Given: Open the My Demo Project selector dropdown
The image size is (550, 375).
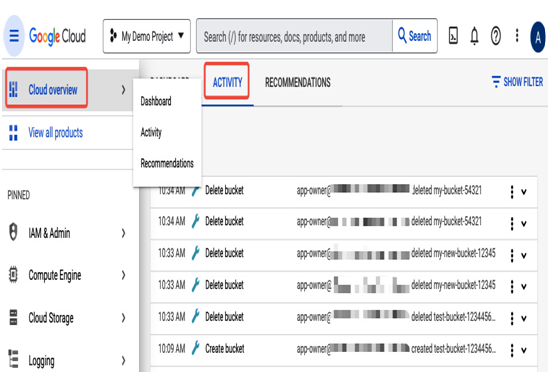Looking at the screenshot, I should 147,36.
